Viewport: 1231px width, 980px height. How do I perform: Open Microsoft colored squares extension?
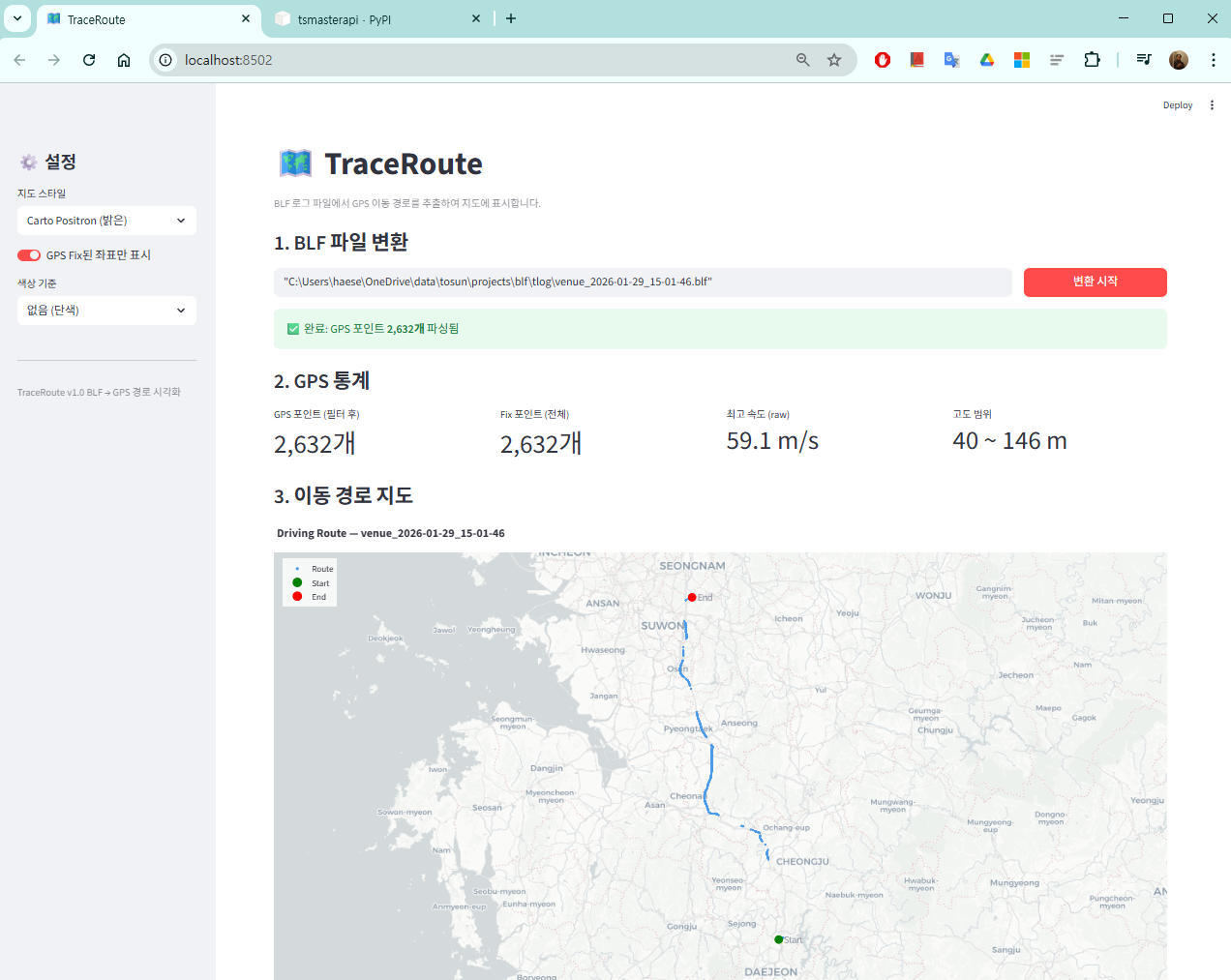pos(1022,60)
